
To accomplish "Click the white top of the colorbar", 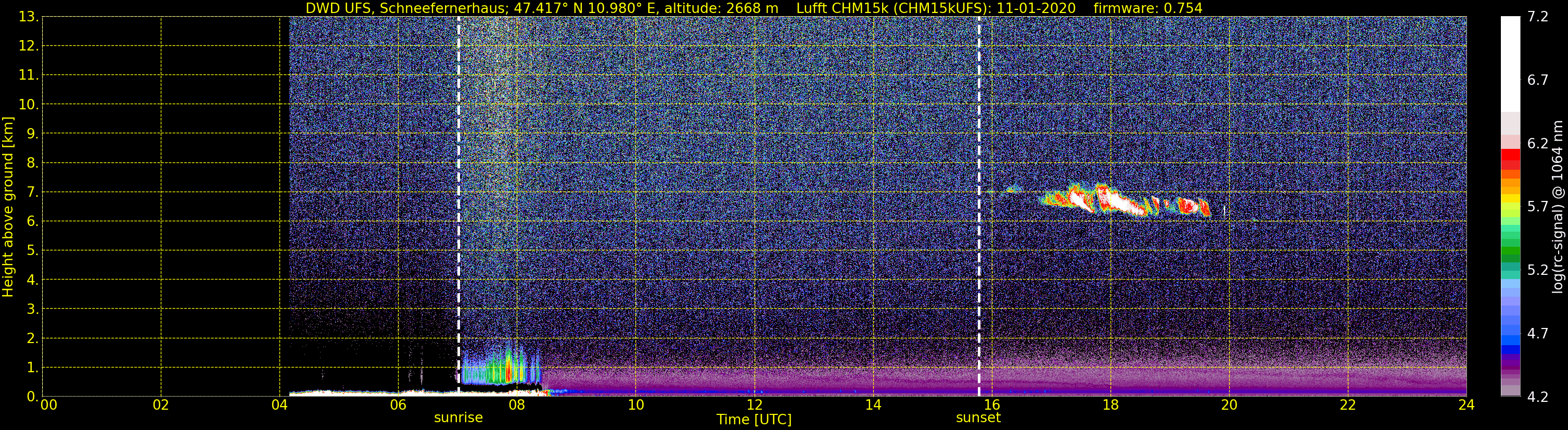I will click(1510, 64).
